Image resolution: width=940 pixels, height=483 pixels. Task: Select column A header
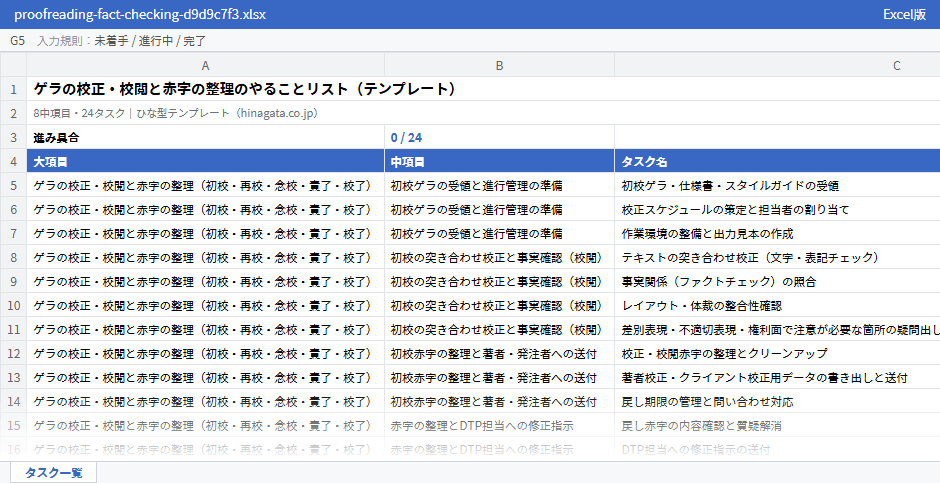(206, 65)
